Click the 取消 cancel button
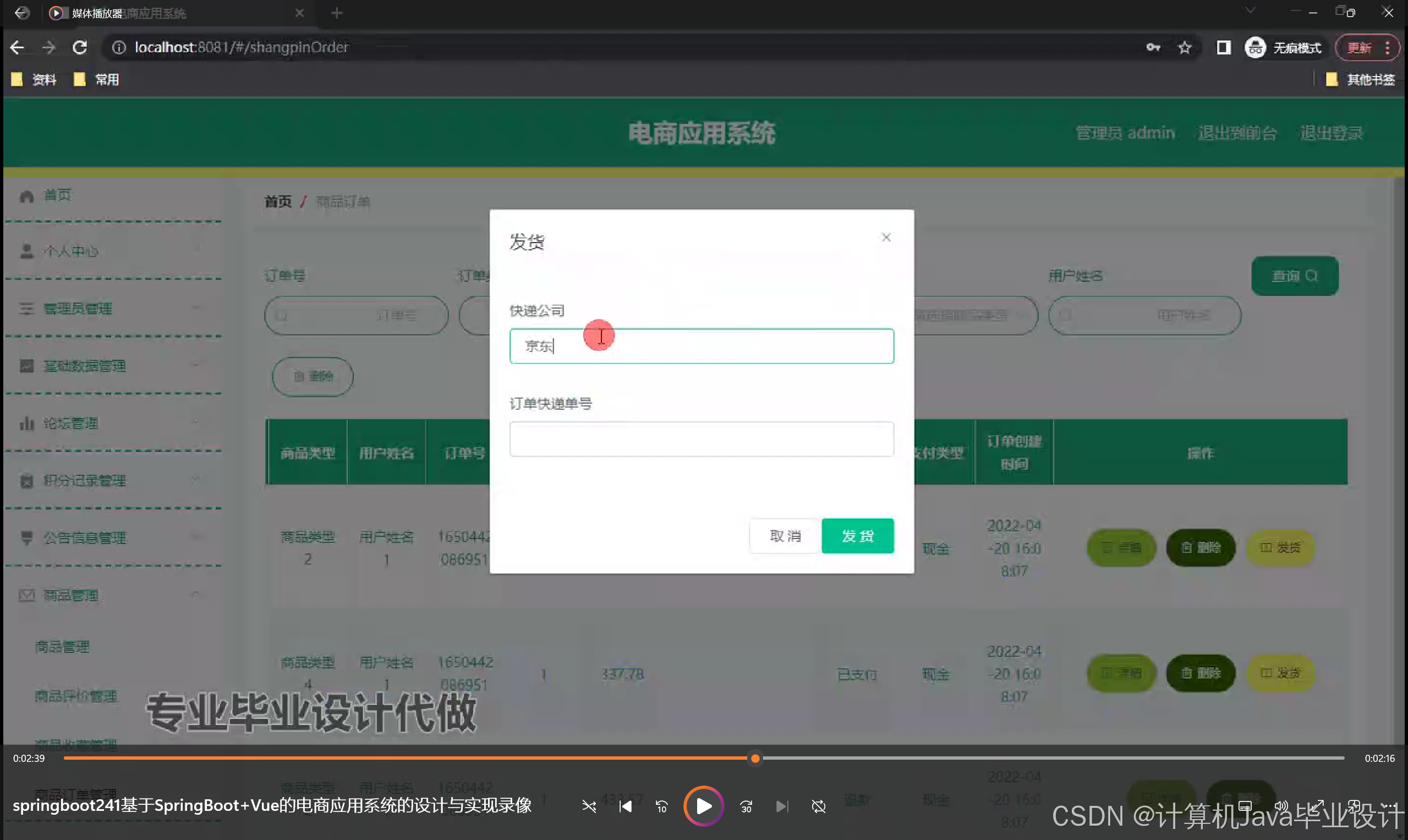 785,535
